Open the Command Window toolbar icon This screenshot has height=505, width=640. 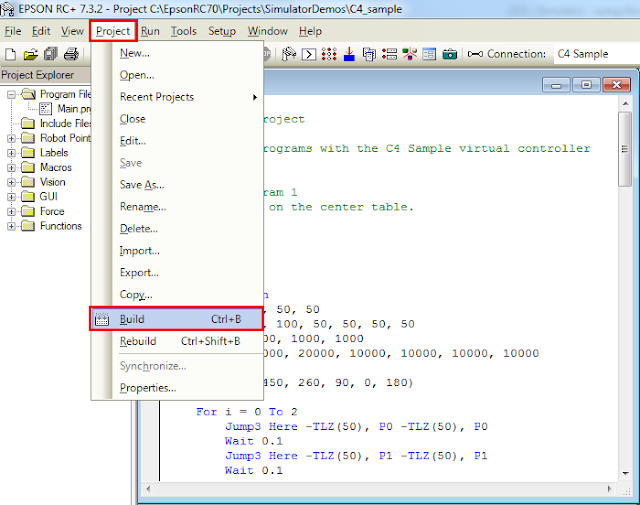click(309, 54)
